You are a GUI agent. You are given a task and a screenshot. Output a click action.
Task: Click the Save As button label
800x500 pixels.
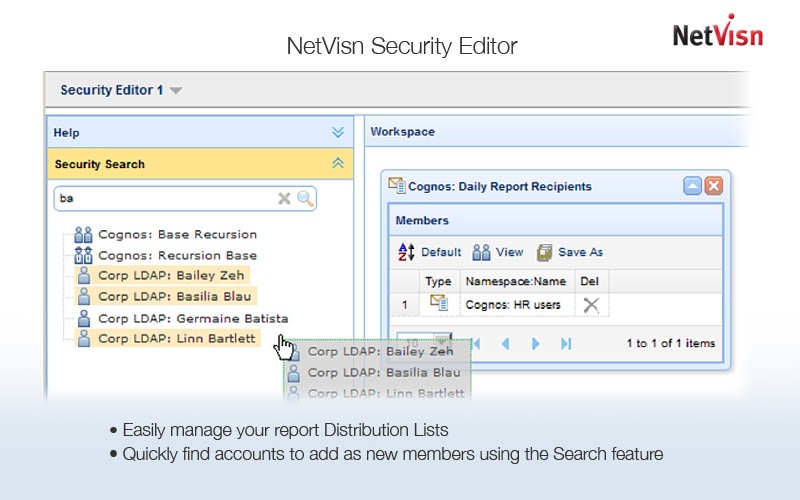pos(580,252)
